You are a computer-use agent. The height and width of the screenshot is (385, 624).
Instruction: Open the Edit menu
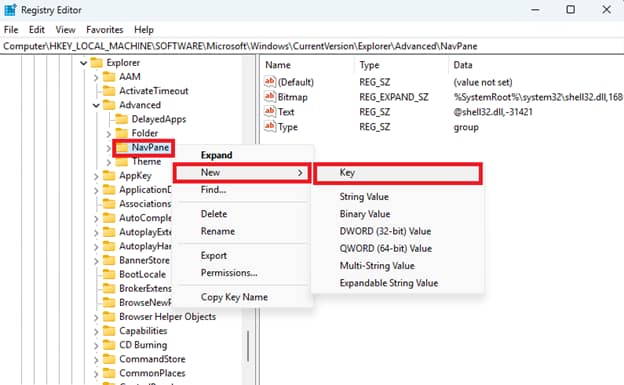coord(37,30)
